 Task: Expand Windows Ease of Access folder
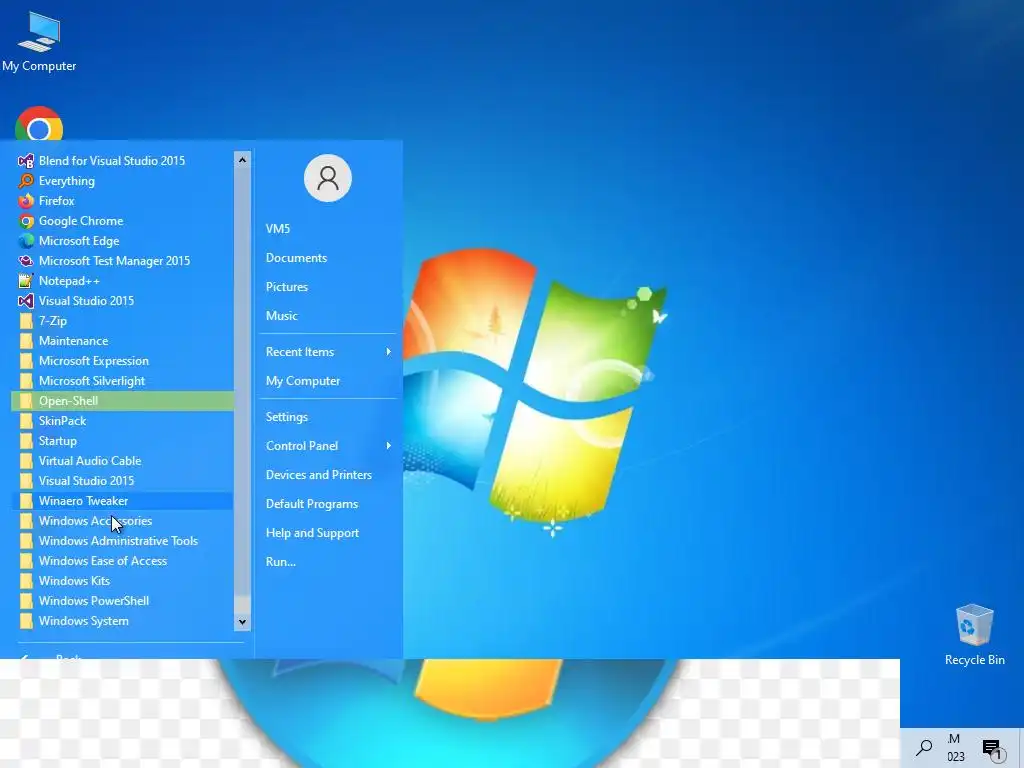(x=122, y=561)
